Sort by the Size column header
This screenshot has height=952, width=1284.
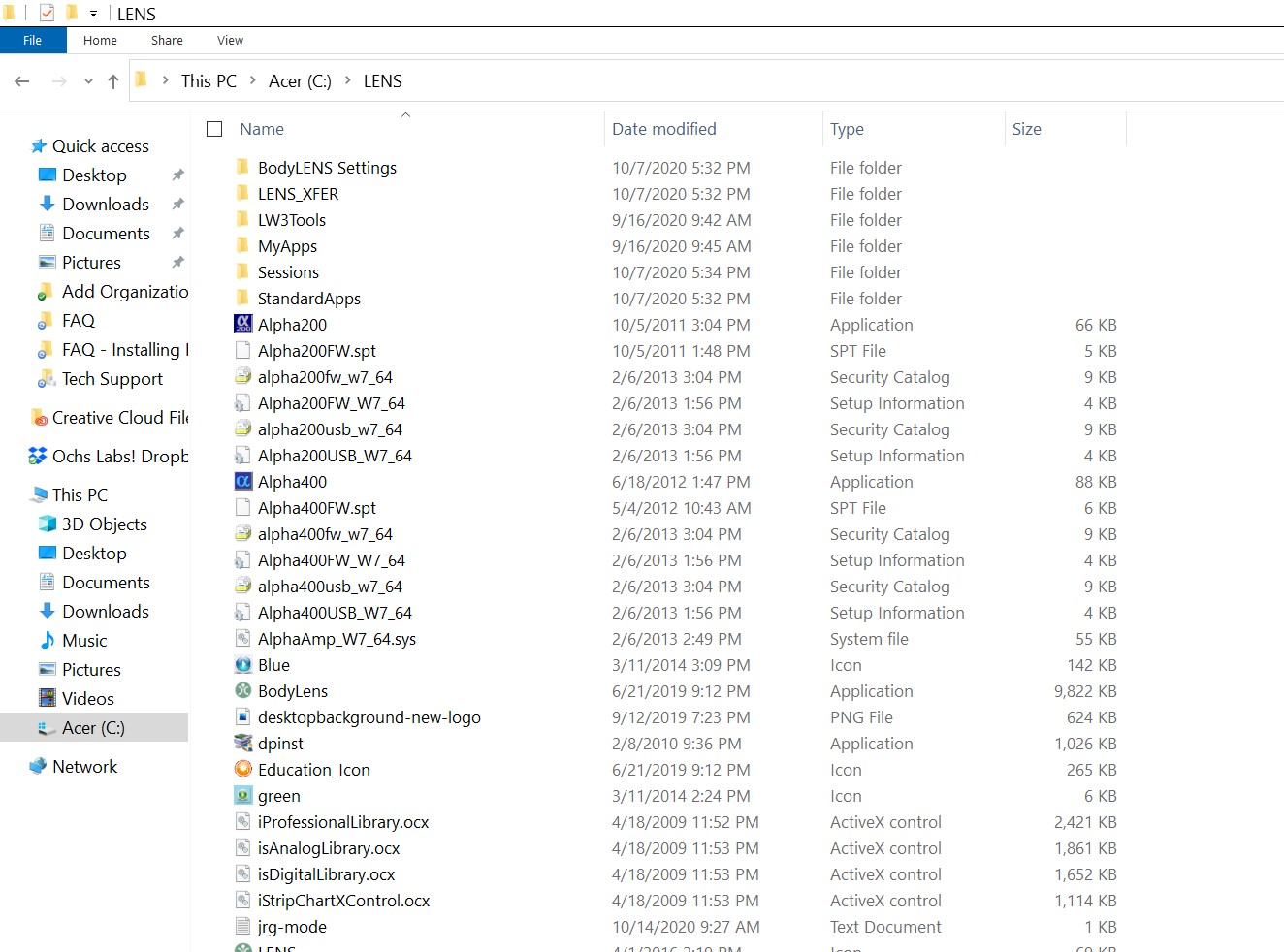coord(1027,129)
